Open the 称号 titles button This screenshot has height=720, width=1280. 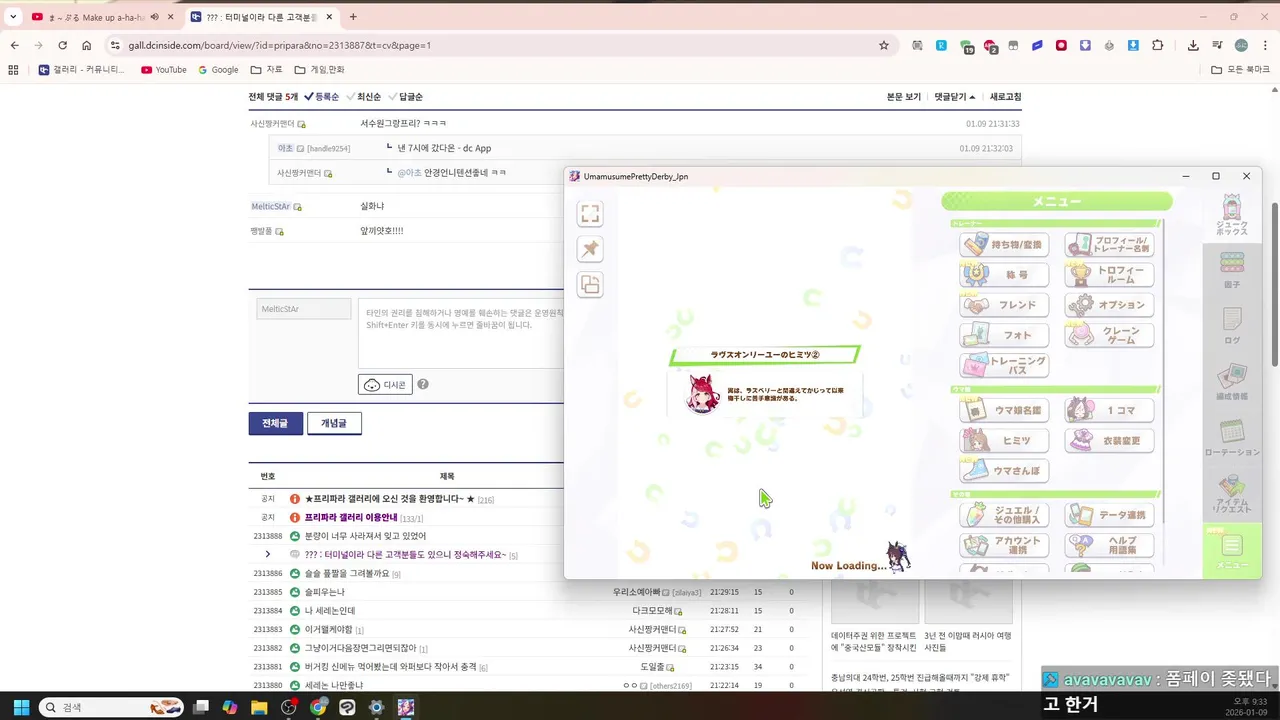(1005, 274)
